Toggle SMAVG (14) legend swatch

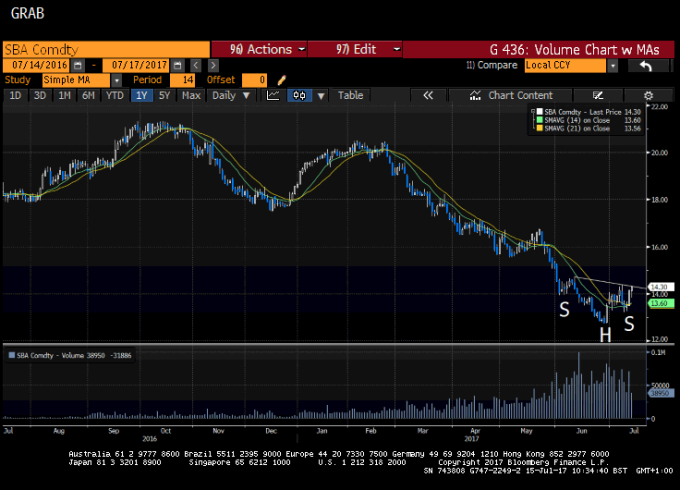537,120
